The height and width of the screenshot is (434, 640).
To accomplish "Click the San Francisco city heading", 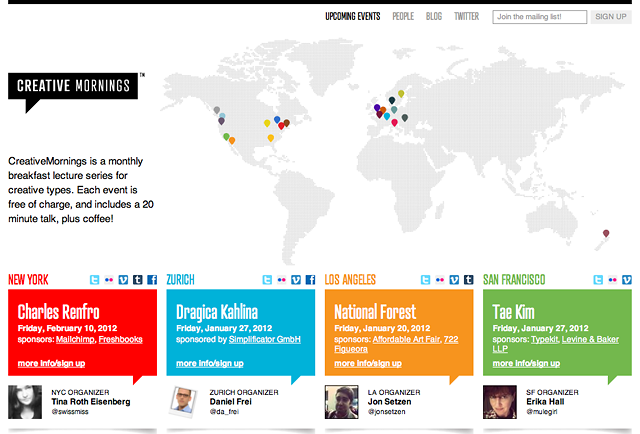I will [x=514, y=280].
